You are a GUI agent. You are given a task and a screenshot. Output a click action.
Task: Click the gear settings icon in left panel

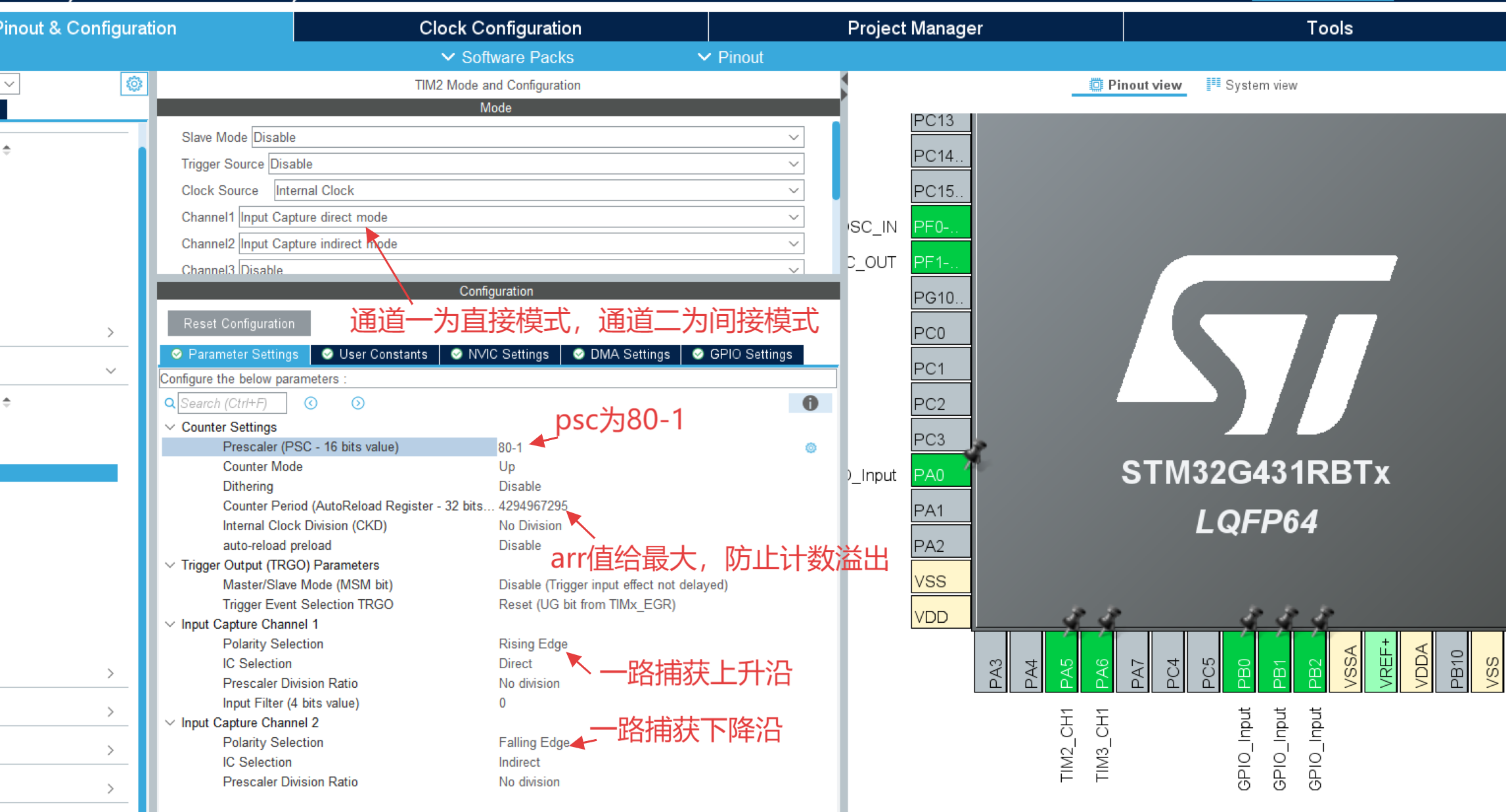pos(134,84)
